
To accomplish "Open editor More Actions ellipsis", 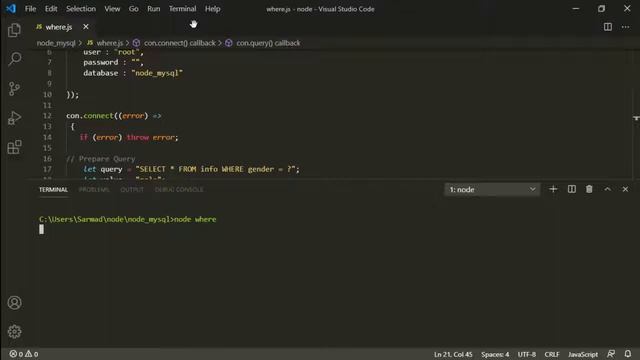I will pyautogui.click(x=625, y=27).
